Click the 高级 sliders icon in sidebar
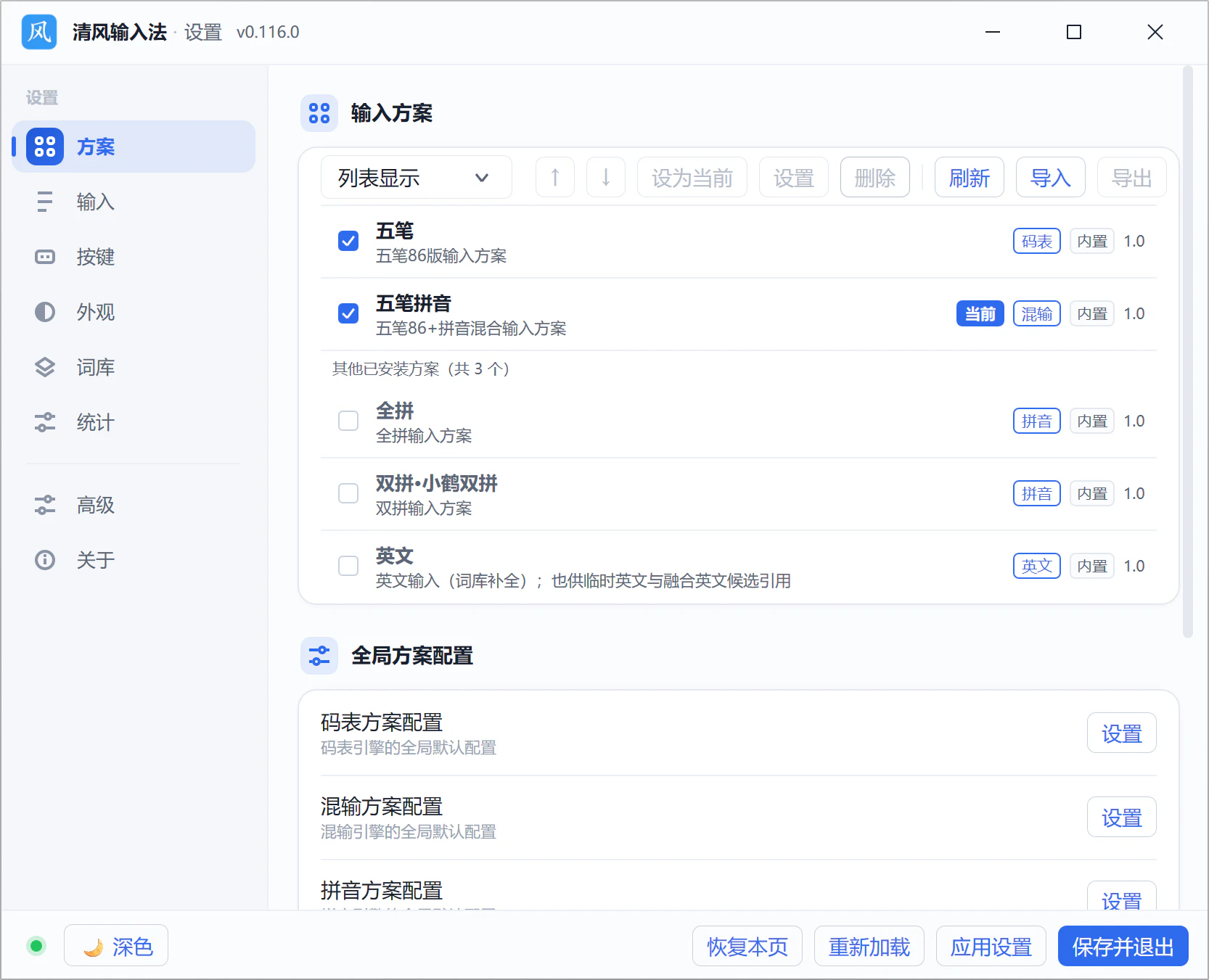 pos(45,505)
